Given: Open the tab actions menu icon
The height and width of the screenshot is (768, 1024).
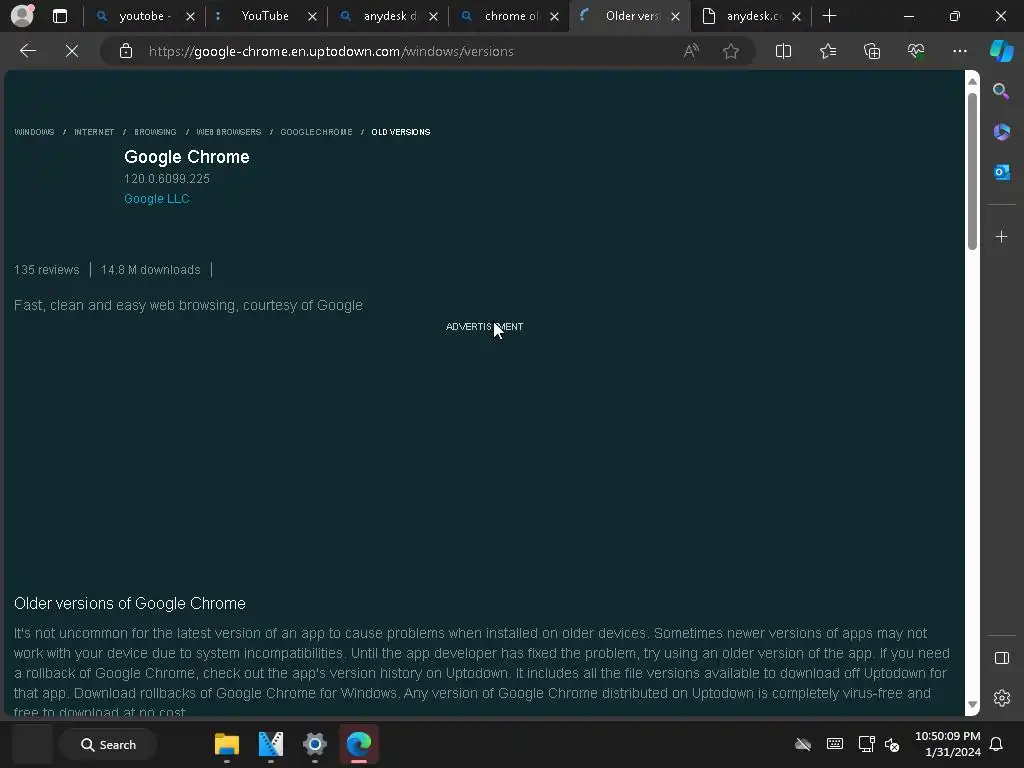Looking at the screenshot, I should tap(59, 16).
